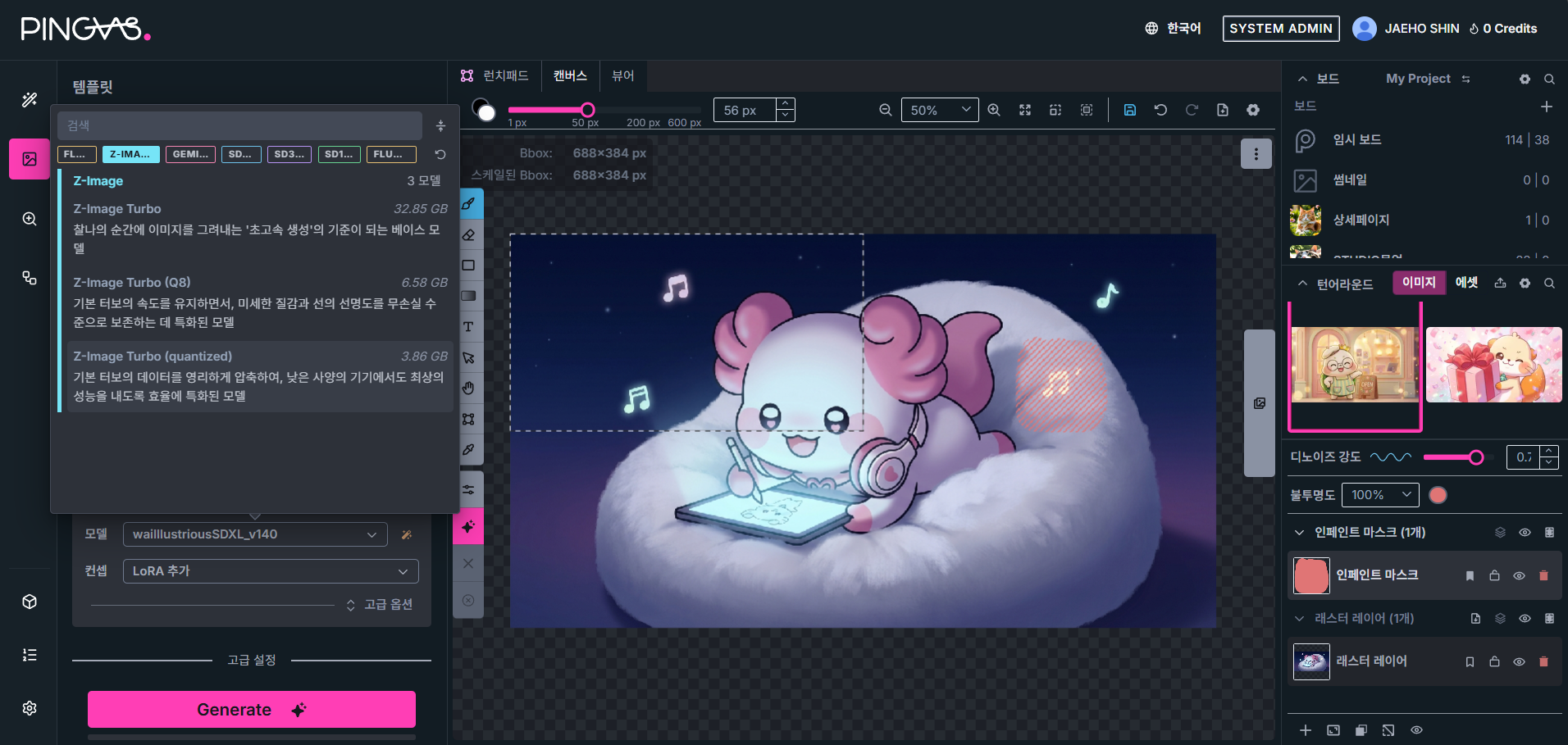Viewport: 1568px width, 745px height.
Task: Switch to the 런치패드 tab
Action: (x=495, y=76)
